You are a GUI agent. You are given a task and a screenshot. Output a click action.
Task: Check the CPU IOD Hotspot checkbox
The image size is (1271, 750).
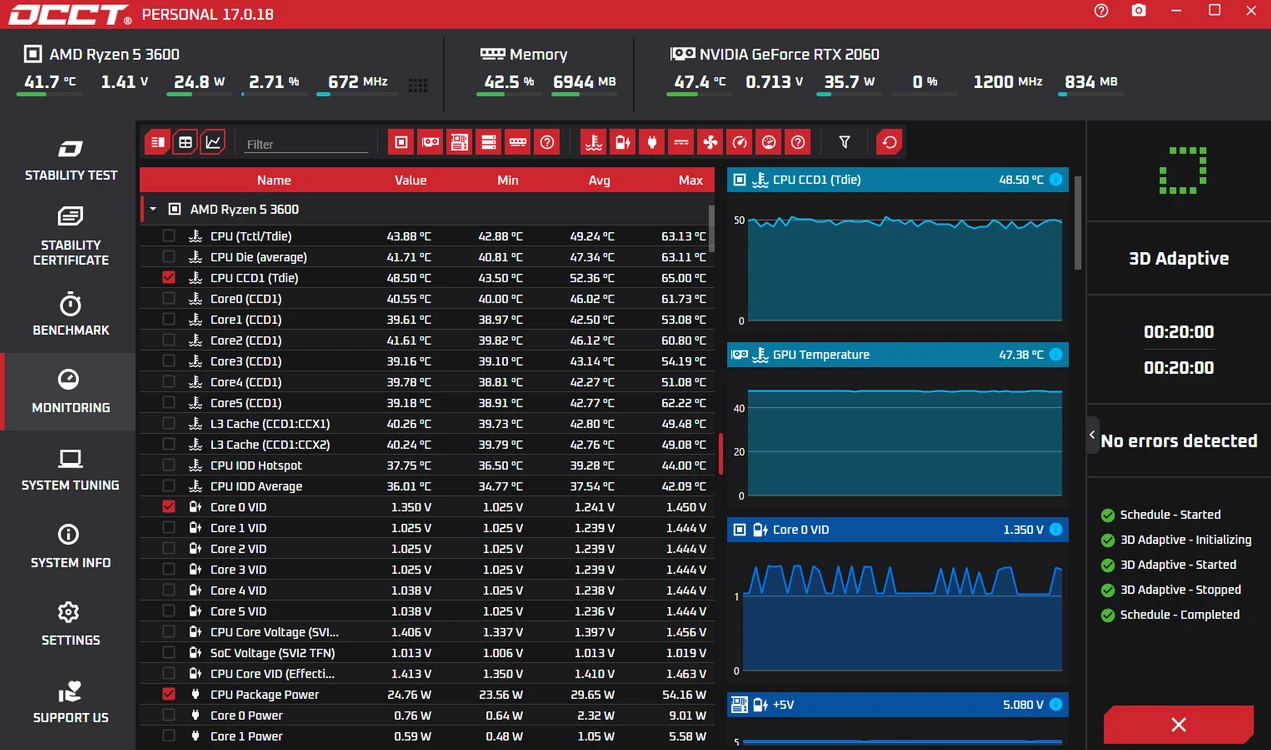pyautogui.click(x=168, y=465)
